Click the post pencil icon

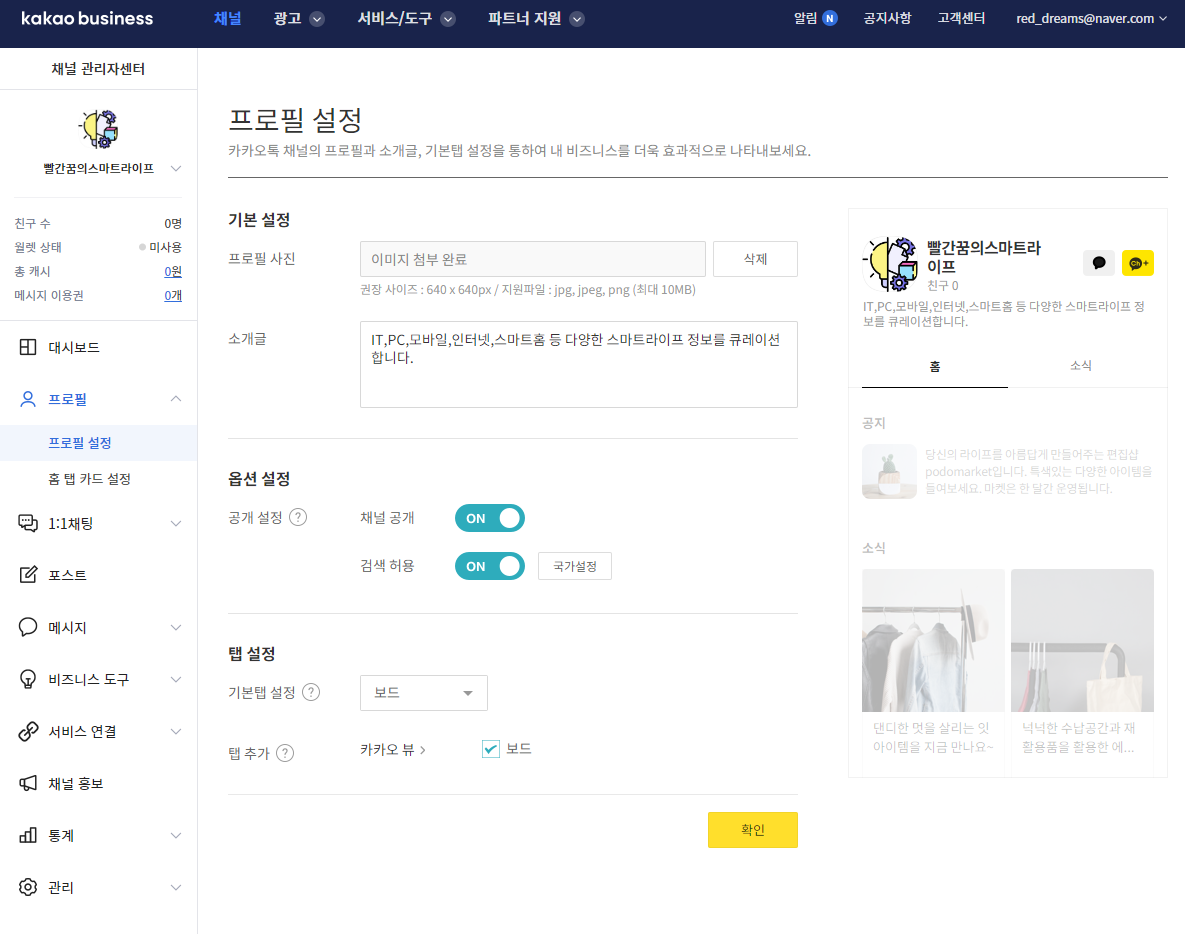[x=28, y=575]
